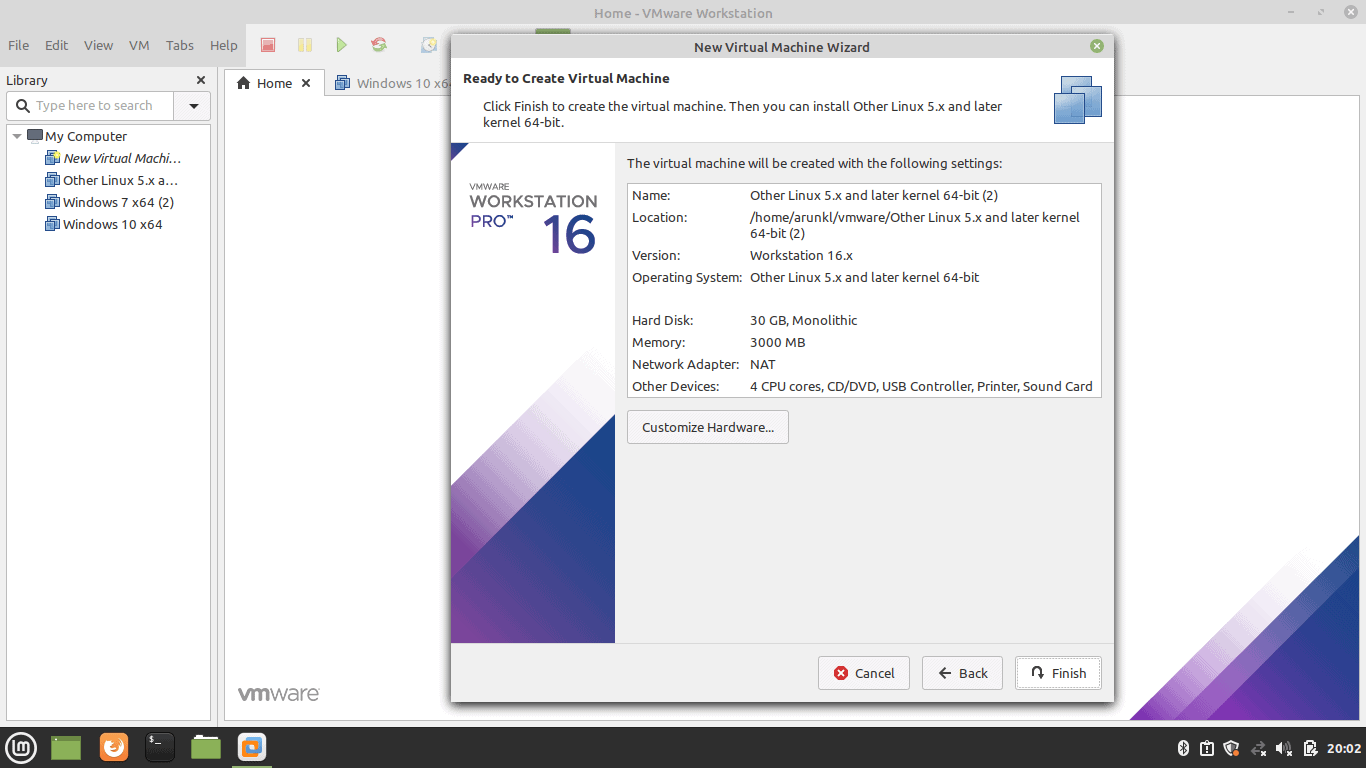Select Other Linux 5.x in Library tree
Viewport: 1366px width, 768px height.
point(111,180)
